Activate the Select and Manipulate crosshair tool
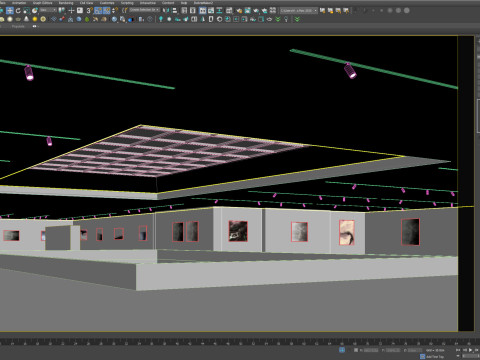 click(71, 10)
